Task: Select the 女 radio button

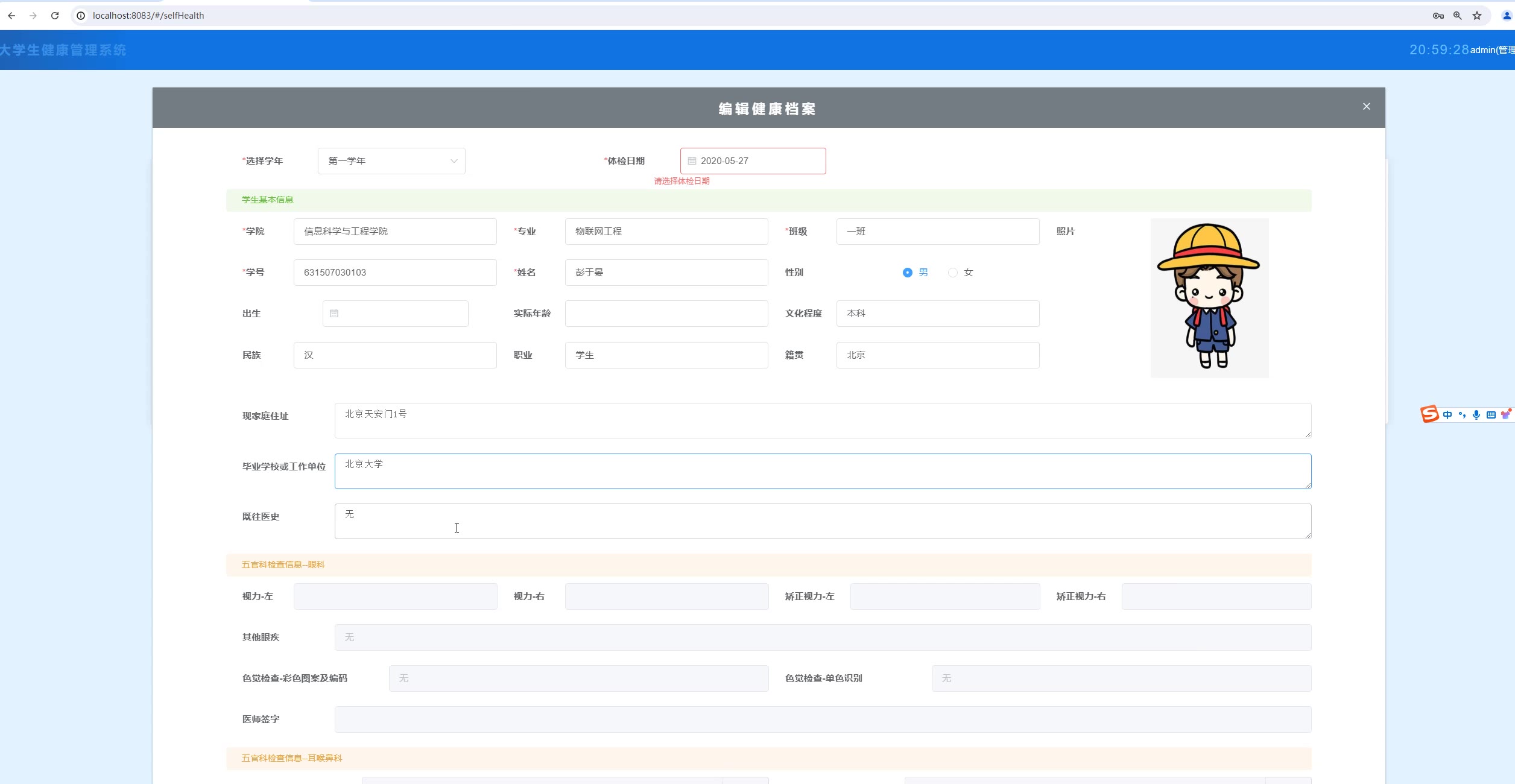Action: (x=953, y=273)
